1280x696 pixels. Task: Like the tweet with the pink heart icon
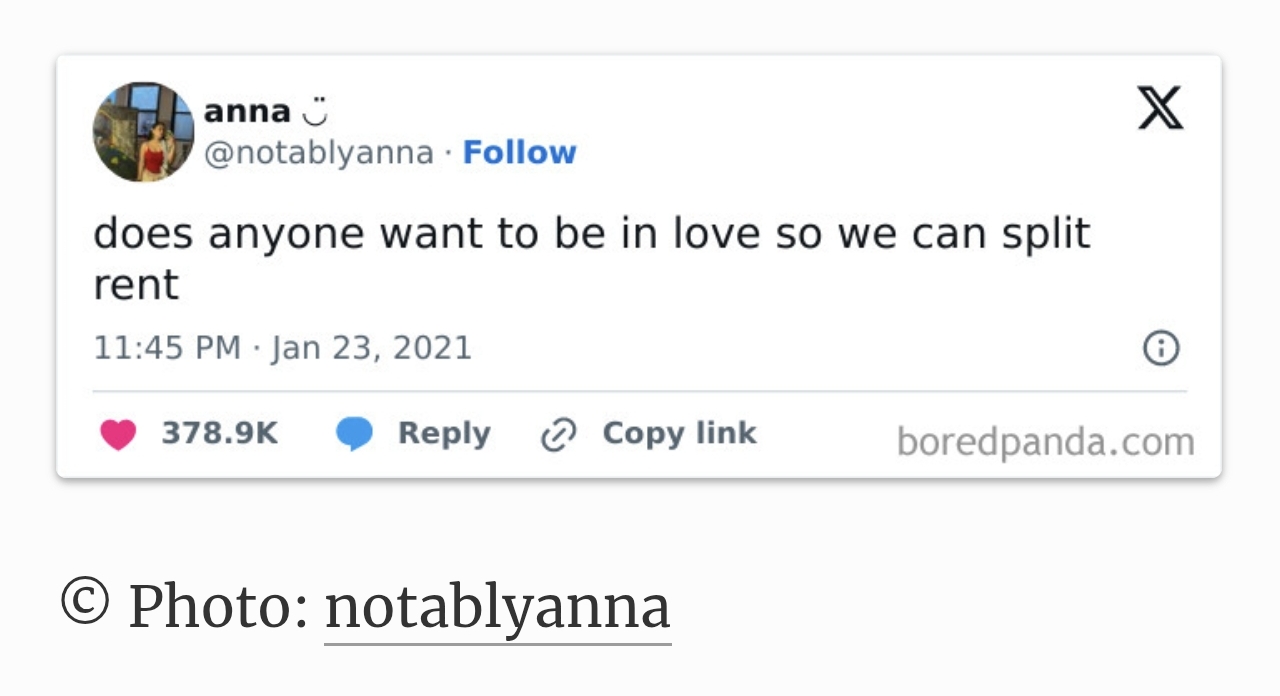tap(118, 434)
